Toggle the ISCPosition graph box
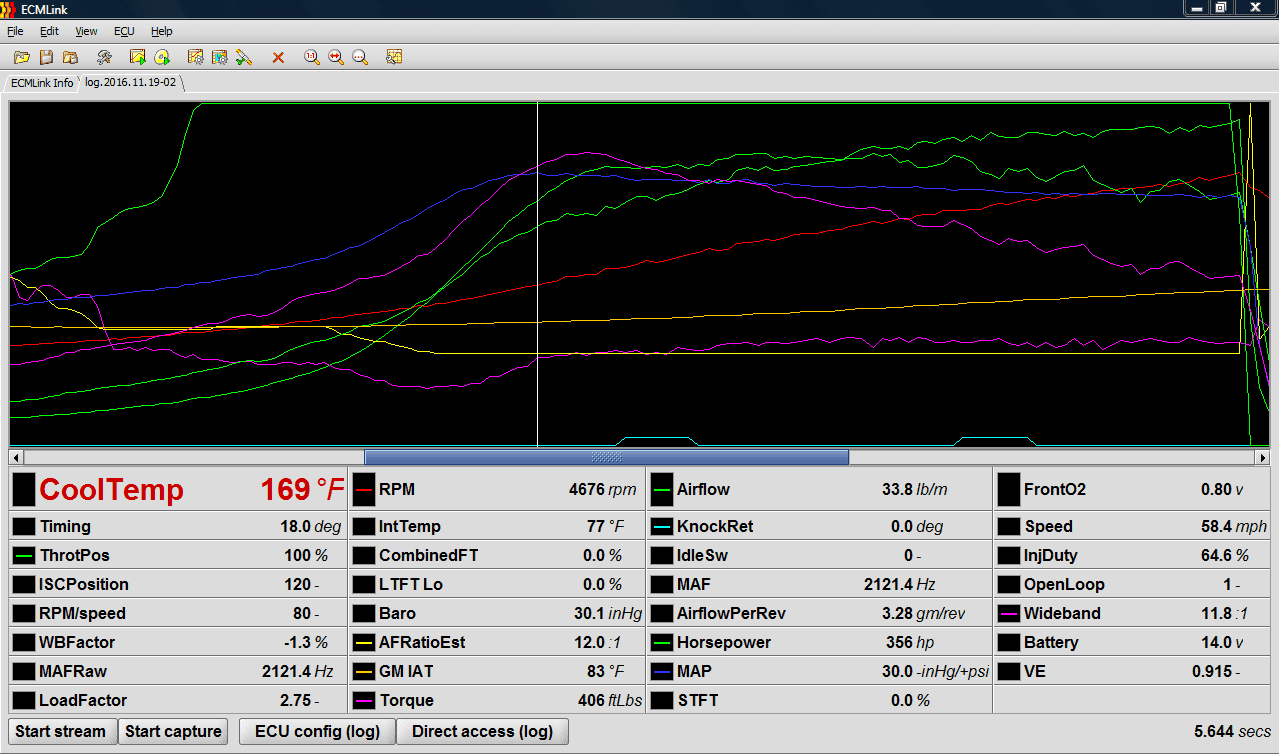 point(23,584)
